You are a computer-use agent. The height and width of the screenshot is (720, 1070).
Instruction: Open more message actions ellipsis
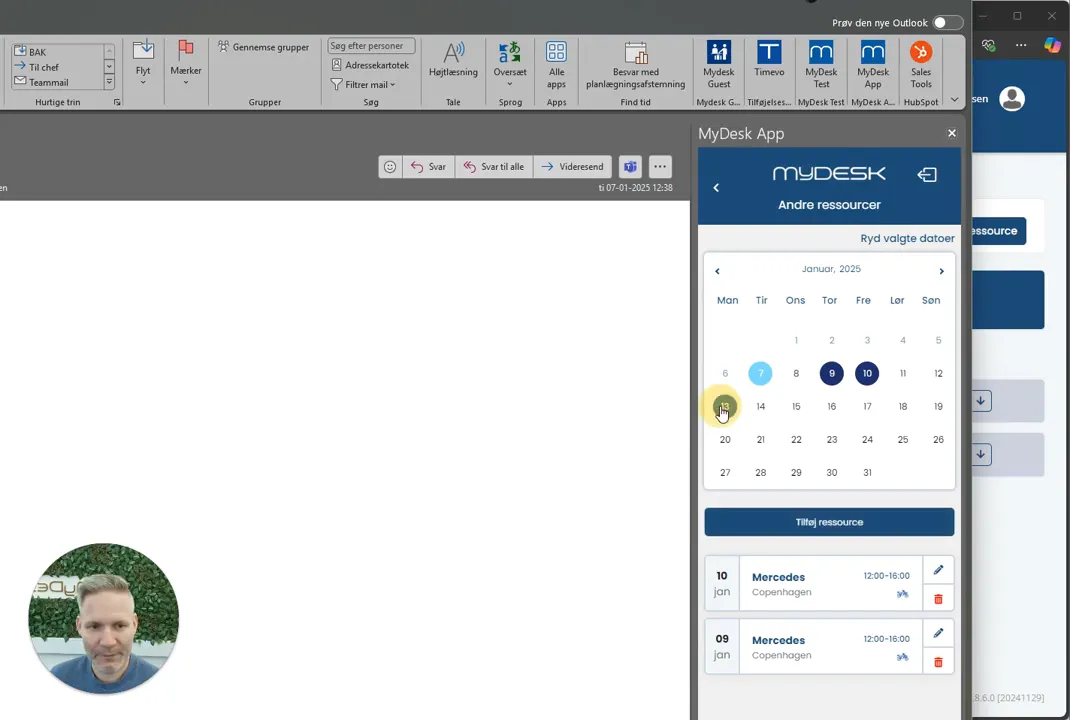tap(660, 167)
